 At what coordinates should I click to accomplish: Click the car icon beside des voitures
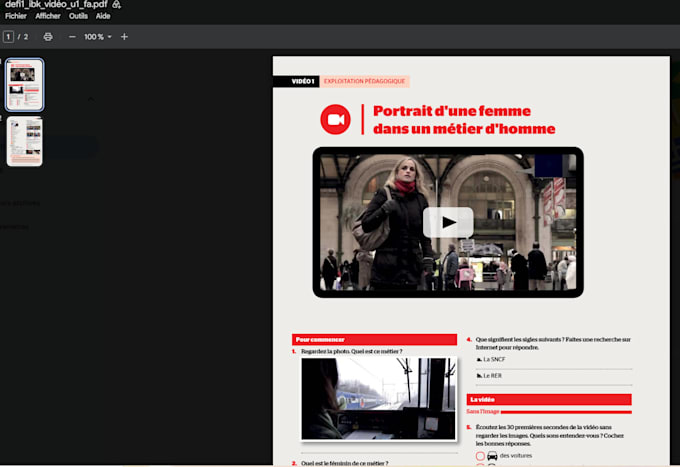(492, 456)
